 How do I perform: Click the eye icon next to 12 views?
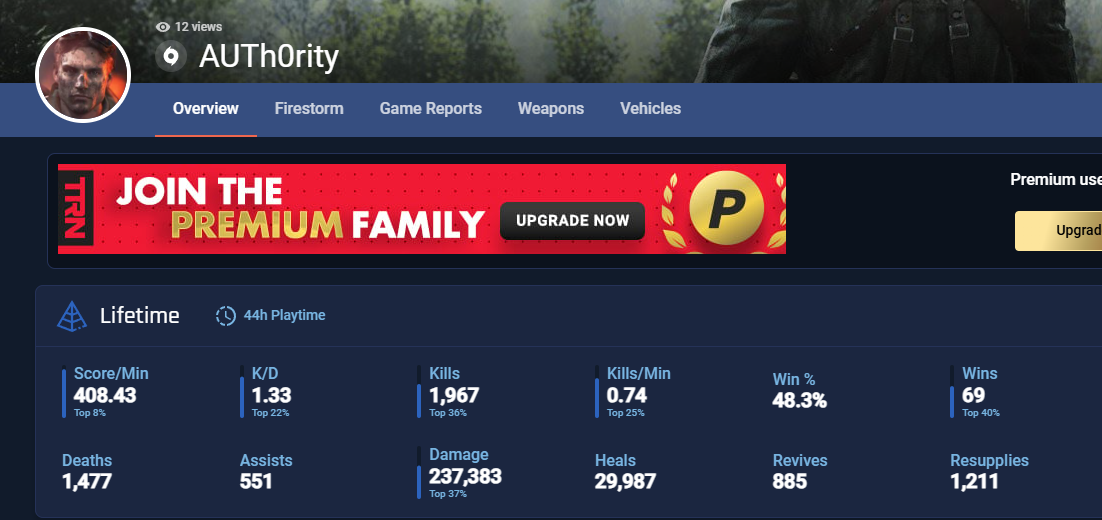(163, 27)
